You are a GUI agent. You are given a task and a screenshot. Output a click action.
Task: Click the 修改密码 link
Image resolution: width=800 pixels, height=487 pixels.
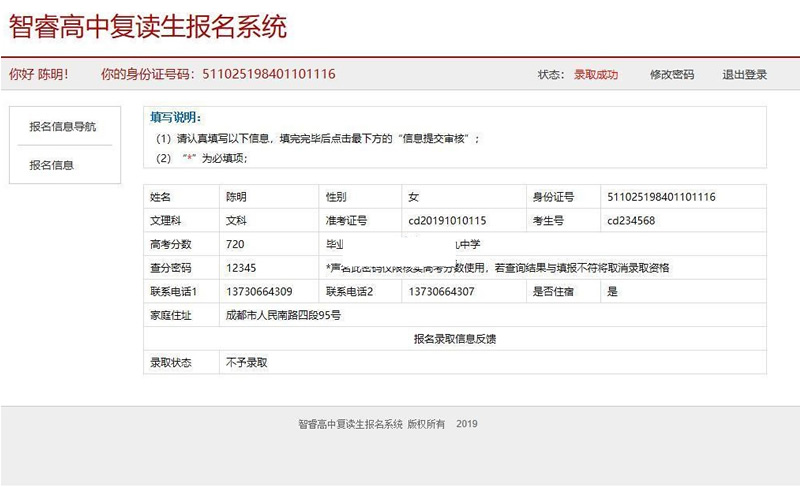[x=671, y=74]
